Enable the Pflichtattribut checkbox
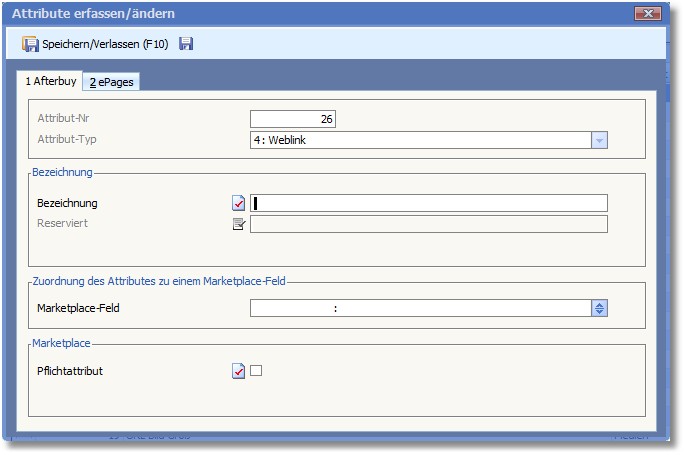 (256, 371)
